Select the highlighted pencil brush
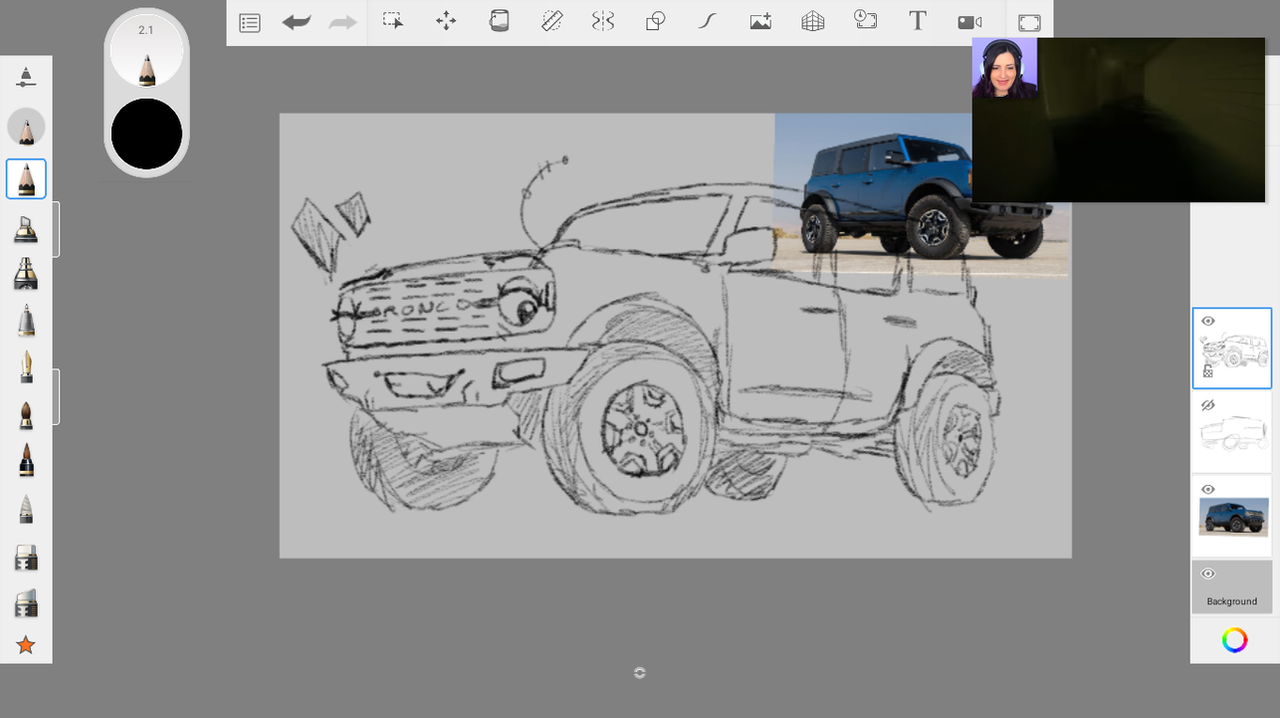Screen dimensions: 1280x718 point(26,179)
